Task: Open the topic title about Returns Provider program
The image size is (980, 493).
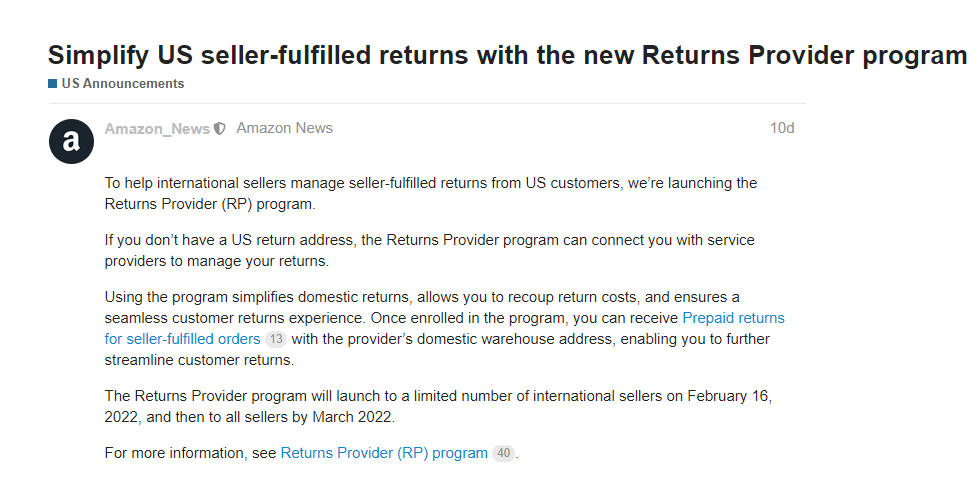Action: click(507, 55)
